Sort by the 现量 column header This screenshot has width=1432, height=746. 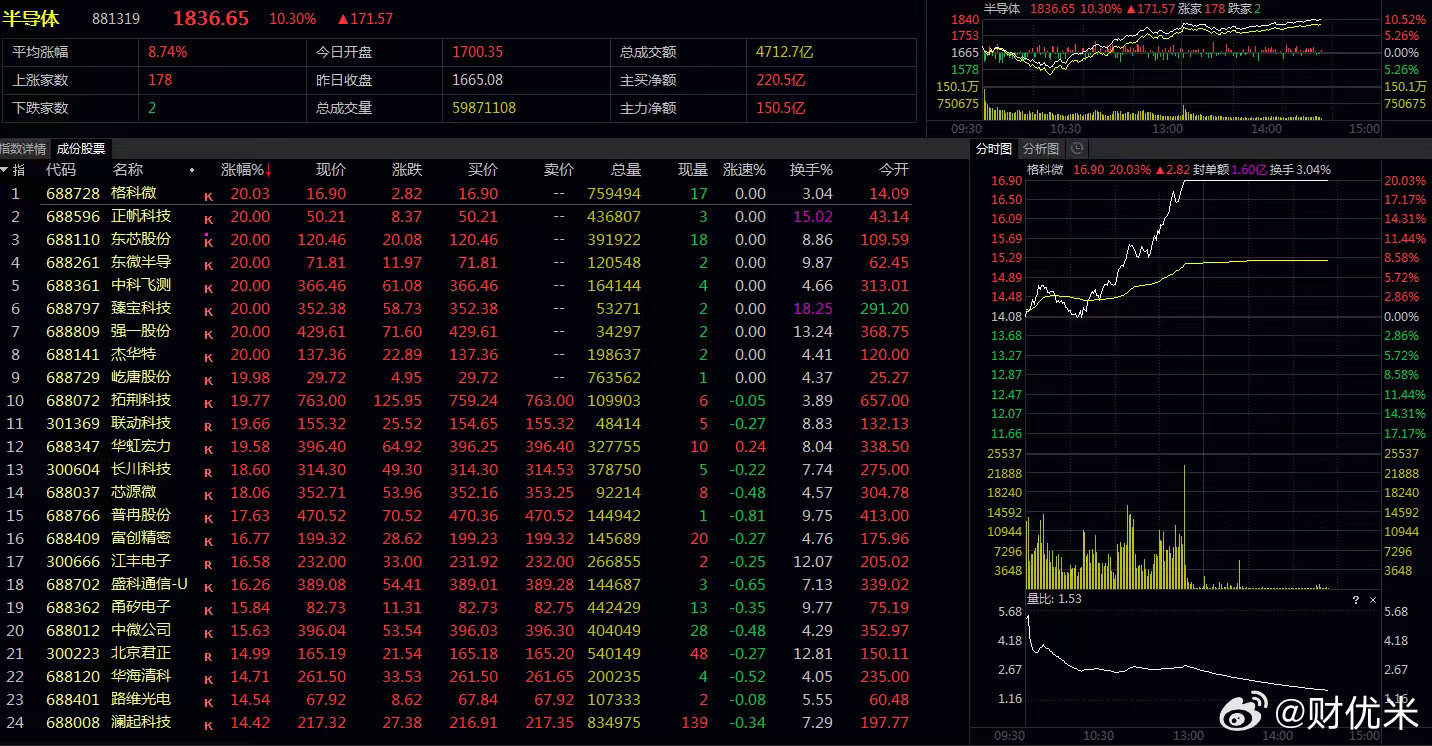(692, 170)
